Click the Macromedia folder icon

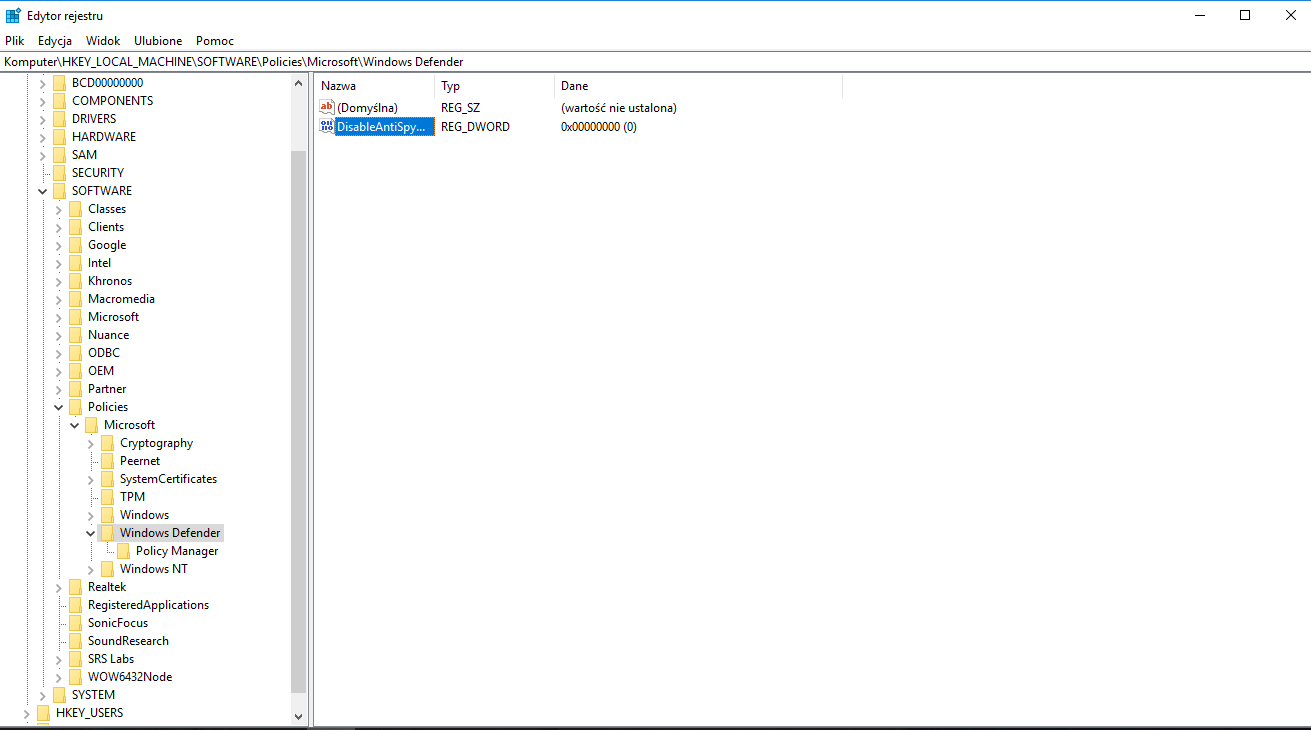(75, 299)
